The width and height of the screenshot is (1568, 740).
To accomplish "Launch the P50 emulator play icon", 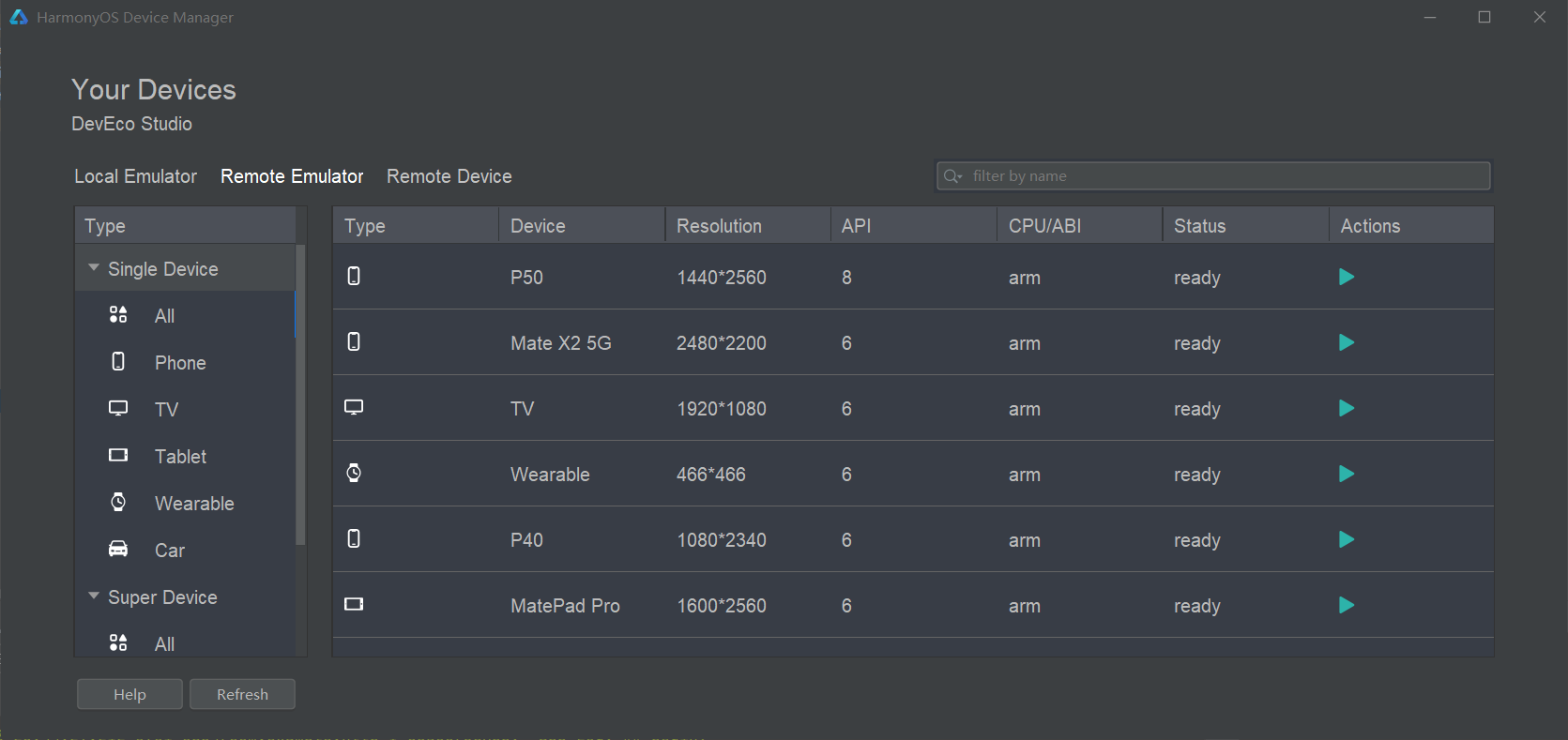I will click(x=1347, y=277).
